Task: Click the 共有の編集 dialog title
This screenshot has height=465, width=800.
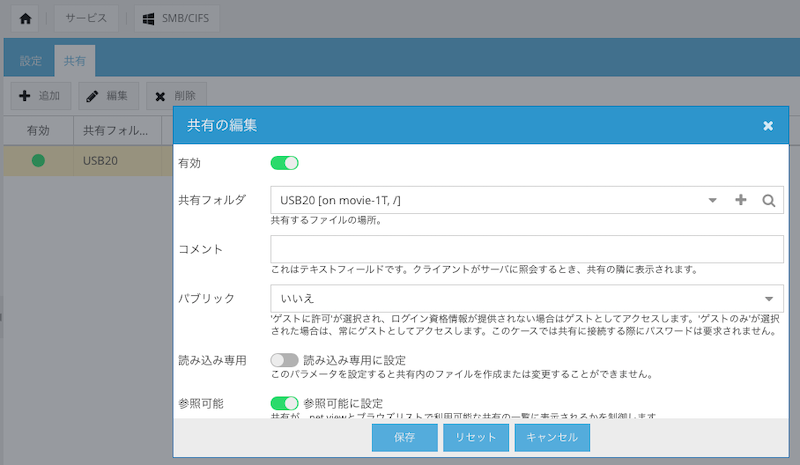Action: point(222,126)
